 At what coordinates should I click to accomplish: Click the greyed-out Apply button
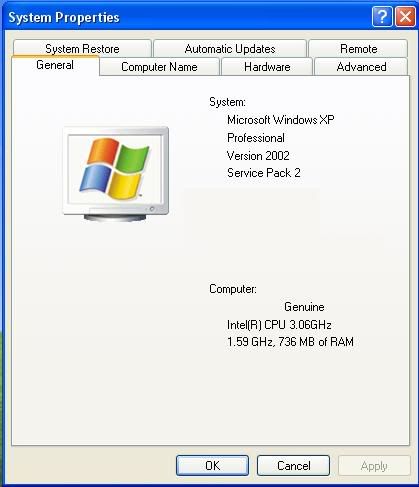[374, 466]
